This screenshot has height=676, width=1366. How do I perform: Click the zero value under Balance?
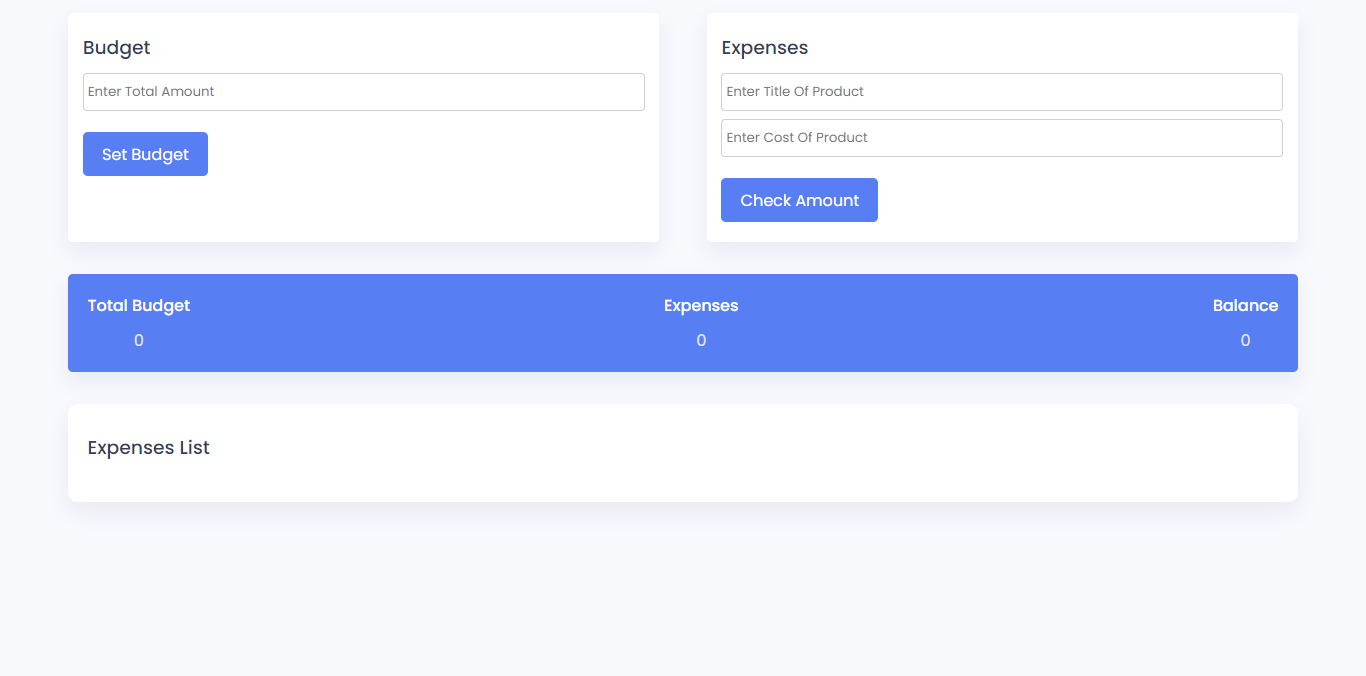[x=1245, y=341]
